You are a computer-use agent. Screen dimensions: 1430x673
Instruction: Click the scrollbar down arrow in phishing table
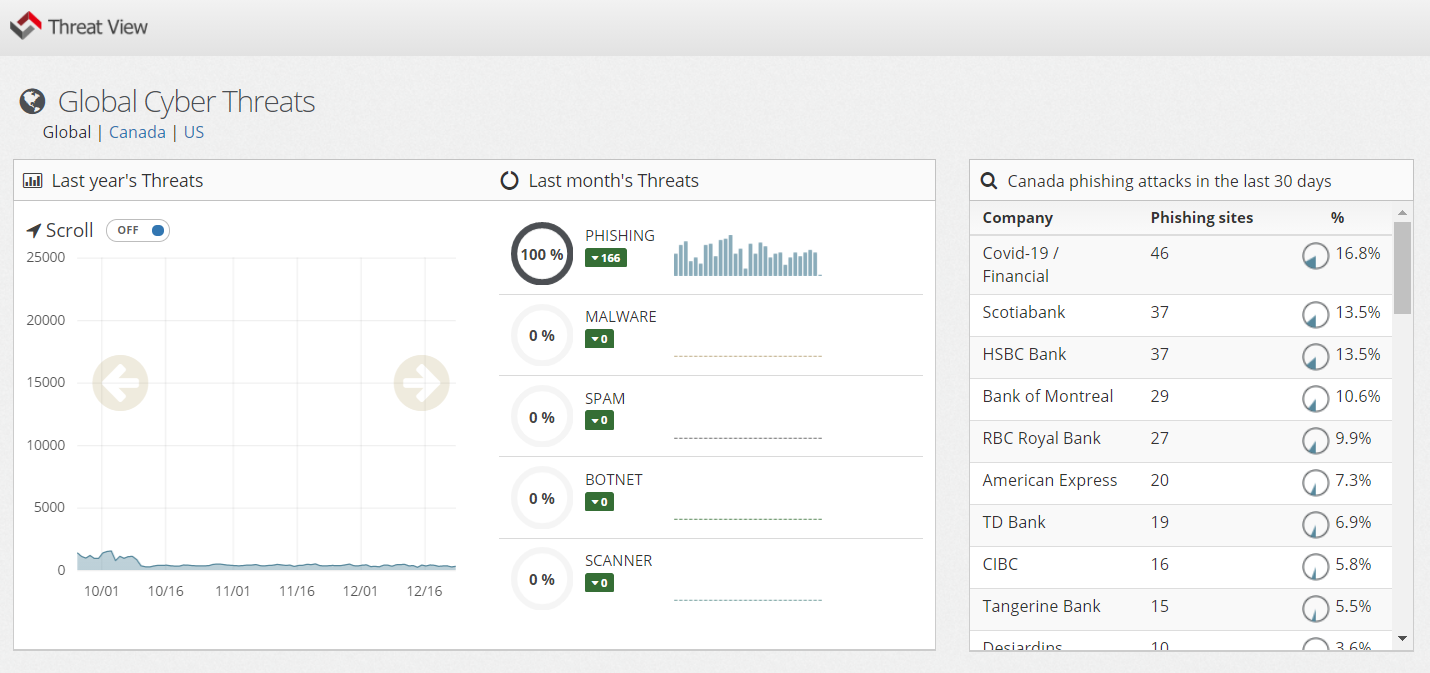tap(1402, 638)
